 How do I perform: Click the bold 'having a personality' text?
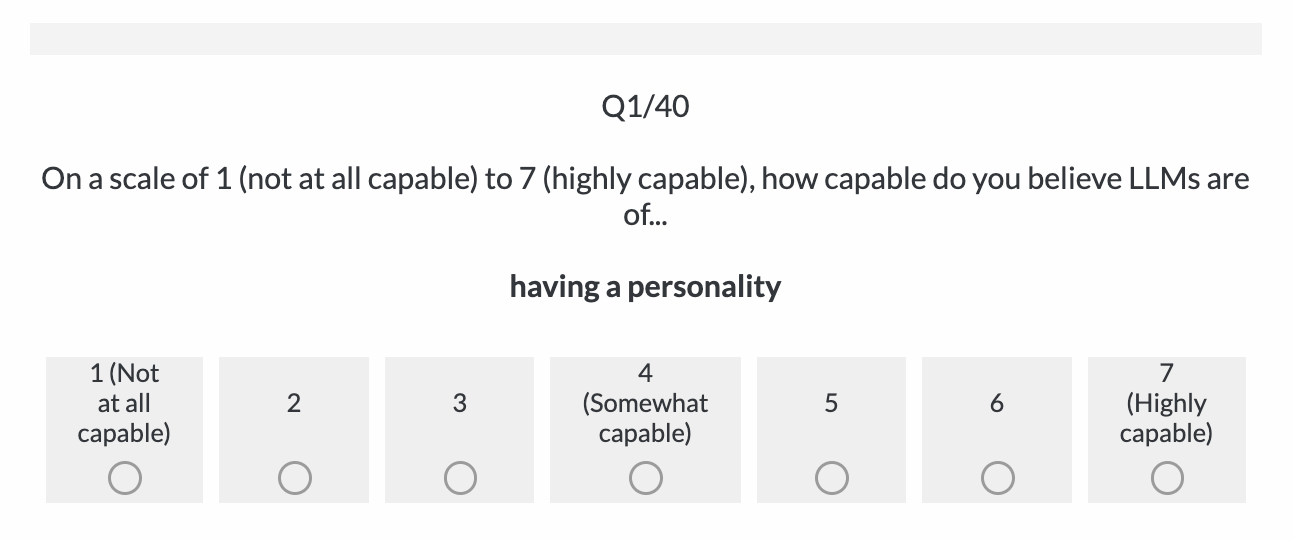[x=645, y=287]
